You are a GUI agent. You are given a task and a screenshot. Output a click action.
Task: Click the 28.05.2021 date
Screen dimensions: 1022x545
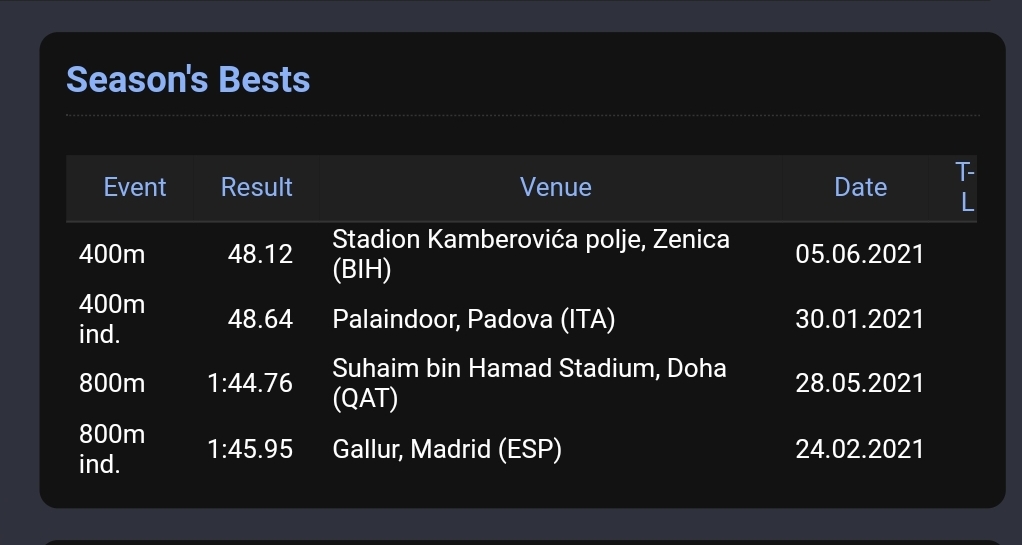point(860,383)
